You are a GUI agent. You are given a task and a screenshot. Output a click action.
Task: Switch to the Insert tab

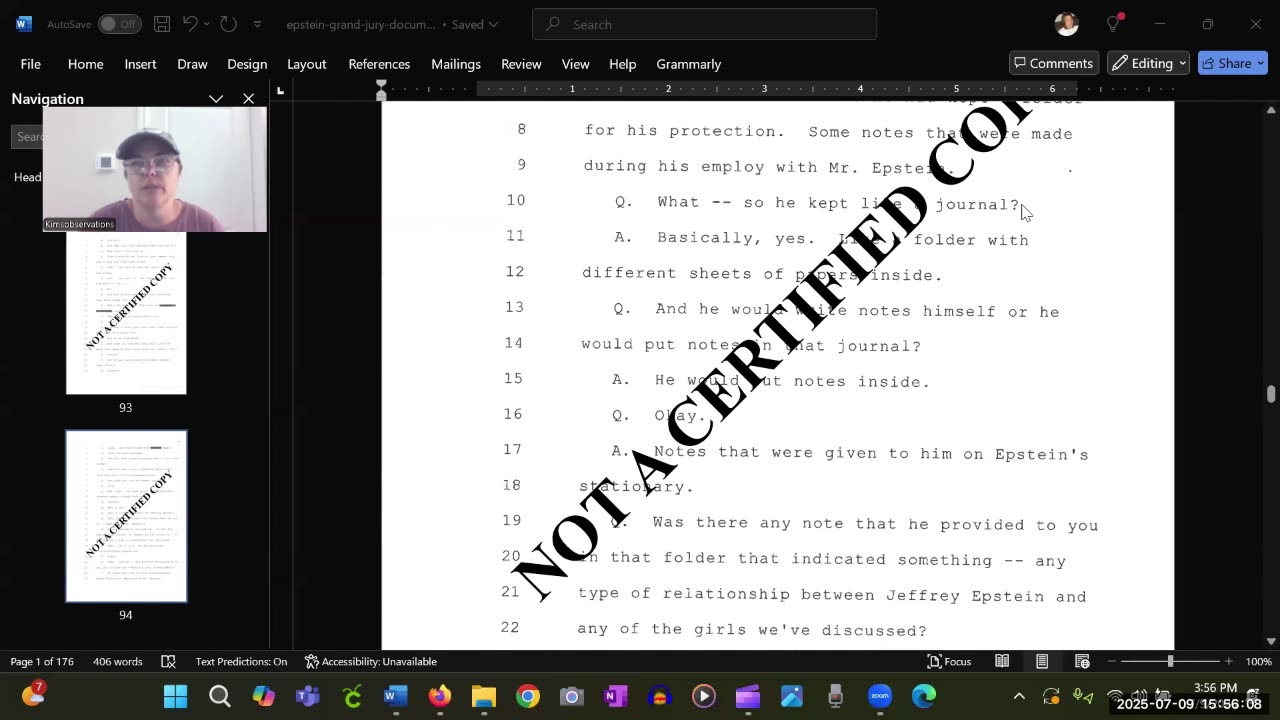click(140, 64)
